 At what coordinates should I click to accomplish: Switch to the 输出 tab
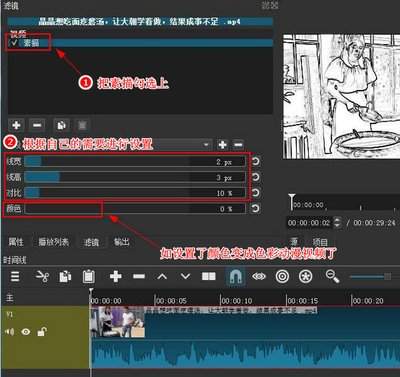121,242
